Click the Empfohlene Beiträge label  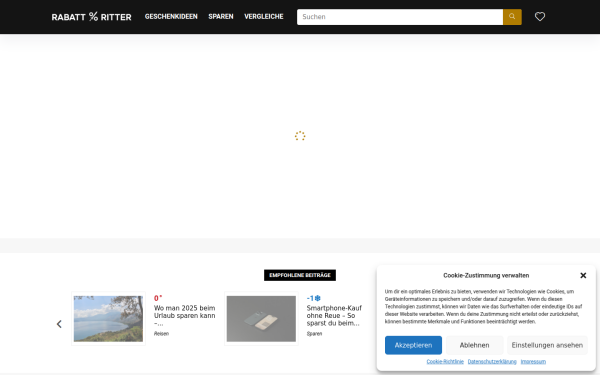300,275
